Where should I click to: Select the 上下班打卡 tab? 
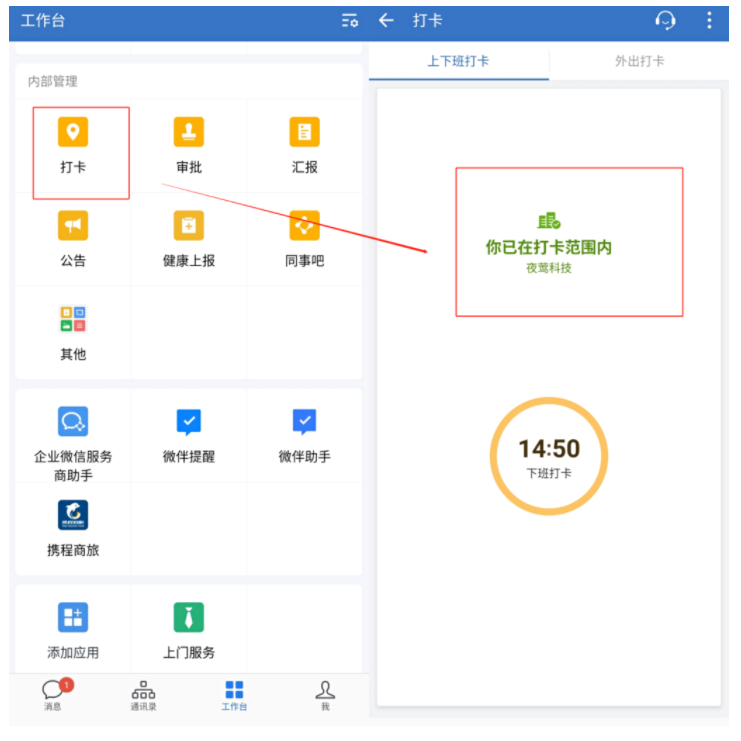pos(458,61)
